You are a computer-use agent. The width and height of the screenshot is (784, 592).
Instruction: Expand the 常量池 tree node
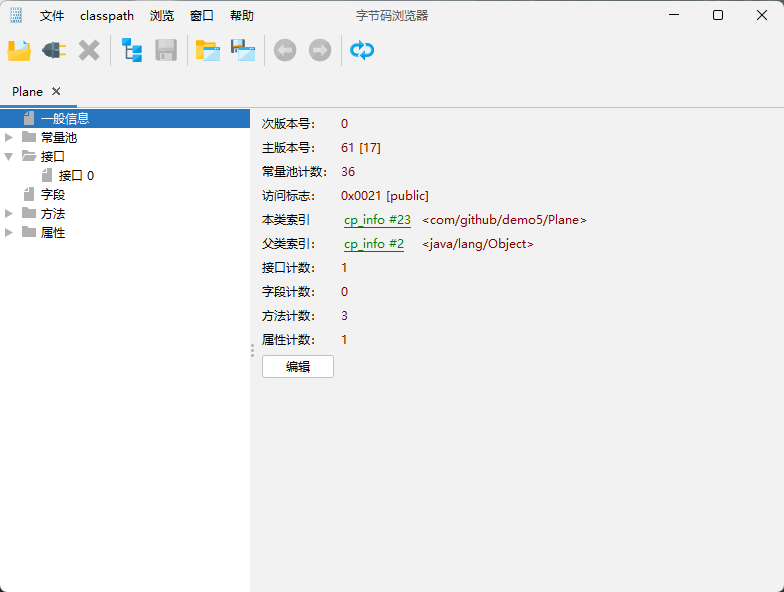(9, 137)
